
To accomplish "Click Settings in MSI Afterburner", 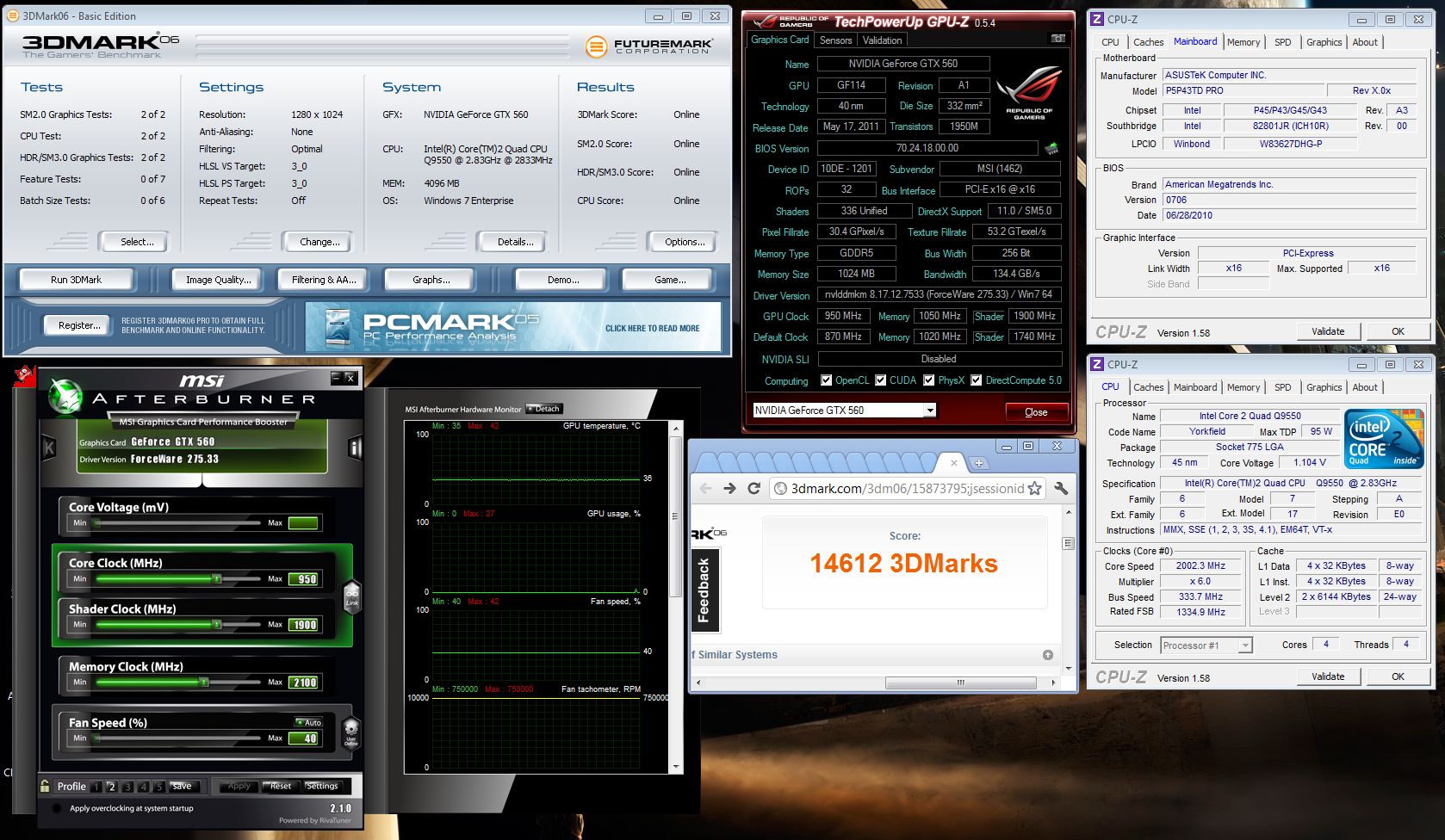I will point(322,786).
